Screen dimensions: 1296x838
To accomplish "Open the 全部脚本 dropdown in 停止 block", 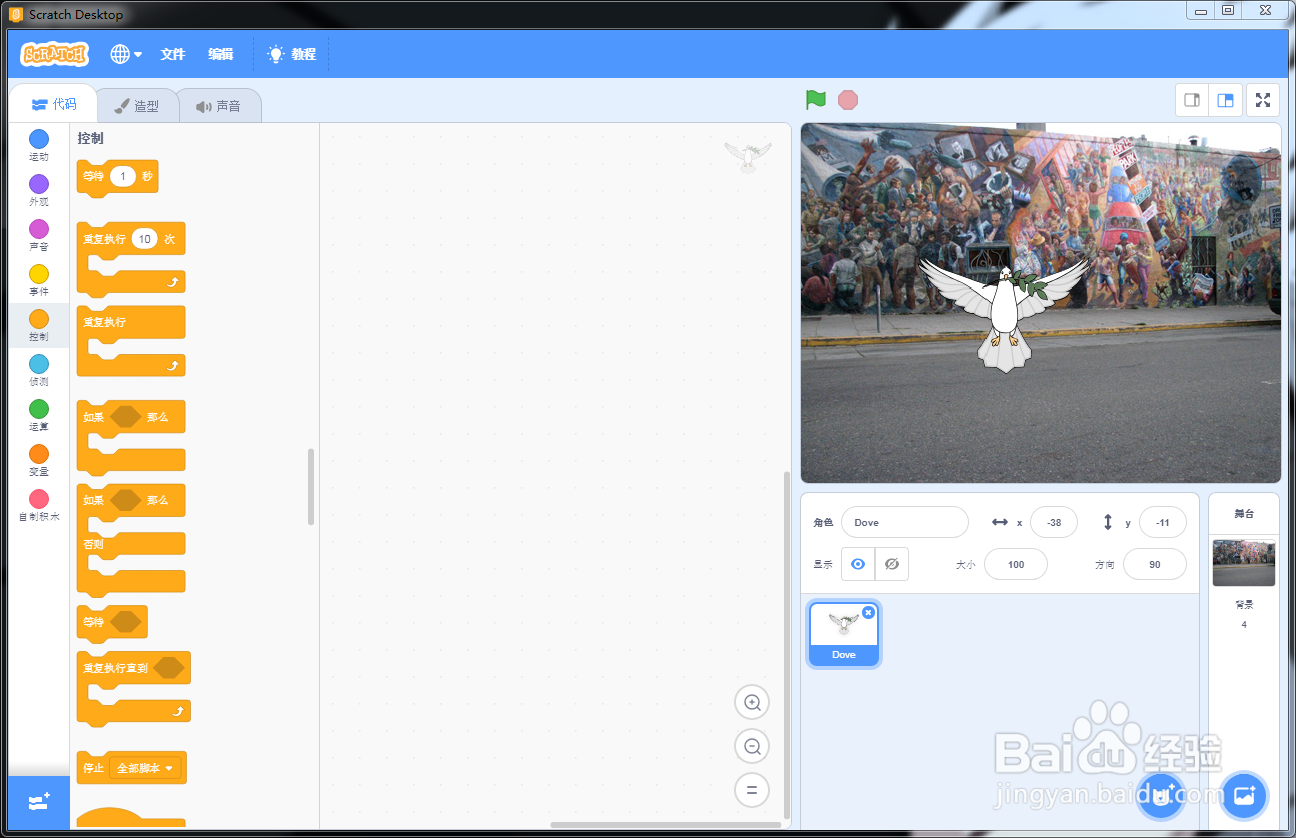I will click(x=146, y=768).
